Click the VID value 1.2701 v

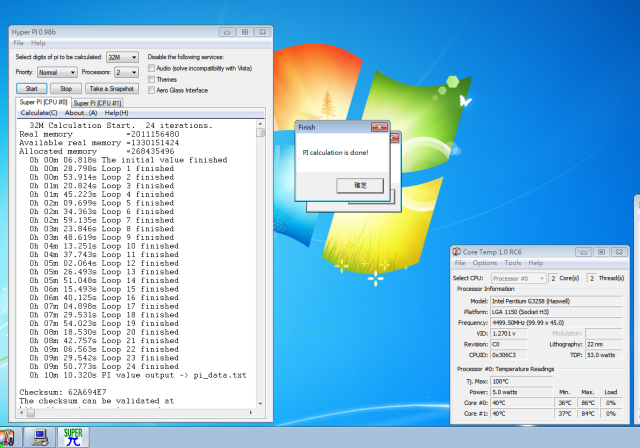pyautogui.click(x=509, y=333)
